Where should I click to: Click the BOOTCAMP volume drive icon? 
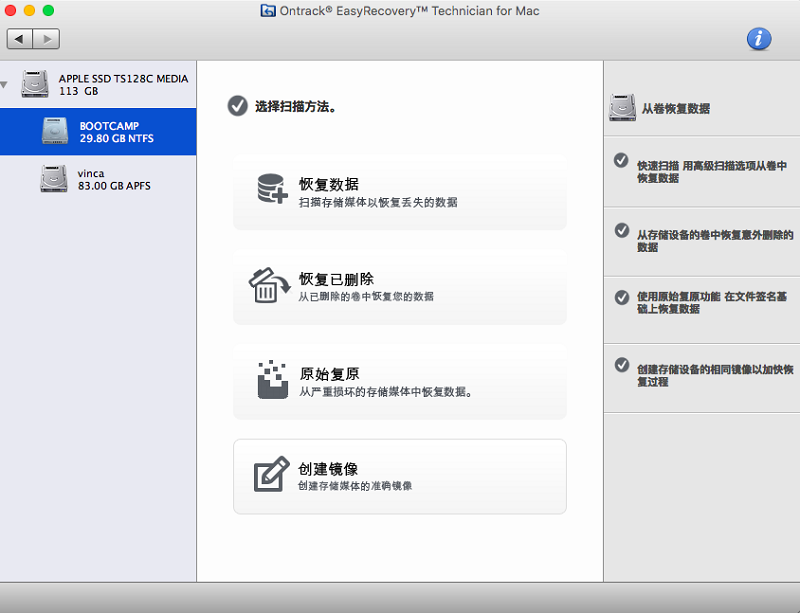(55, 132)
